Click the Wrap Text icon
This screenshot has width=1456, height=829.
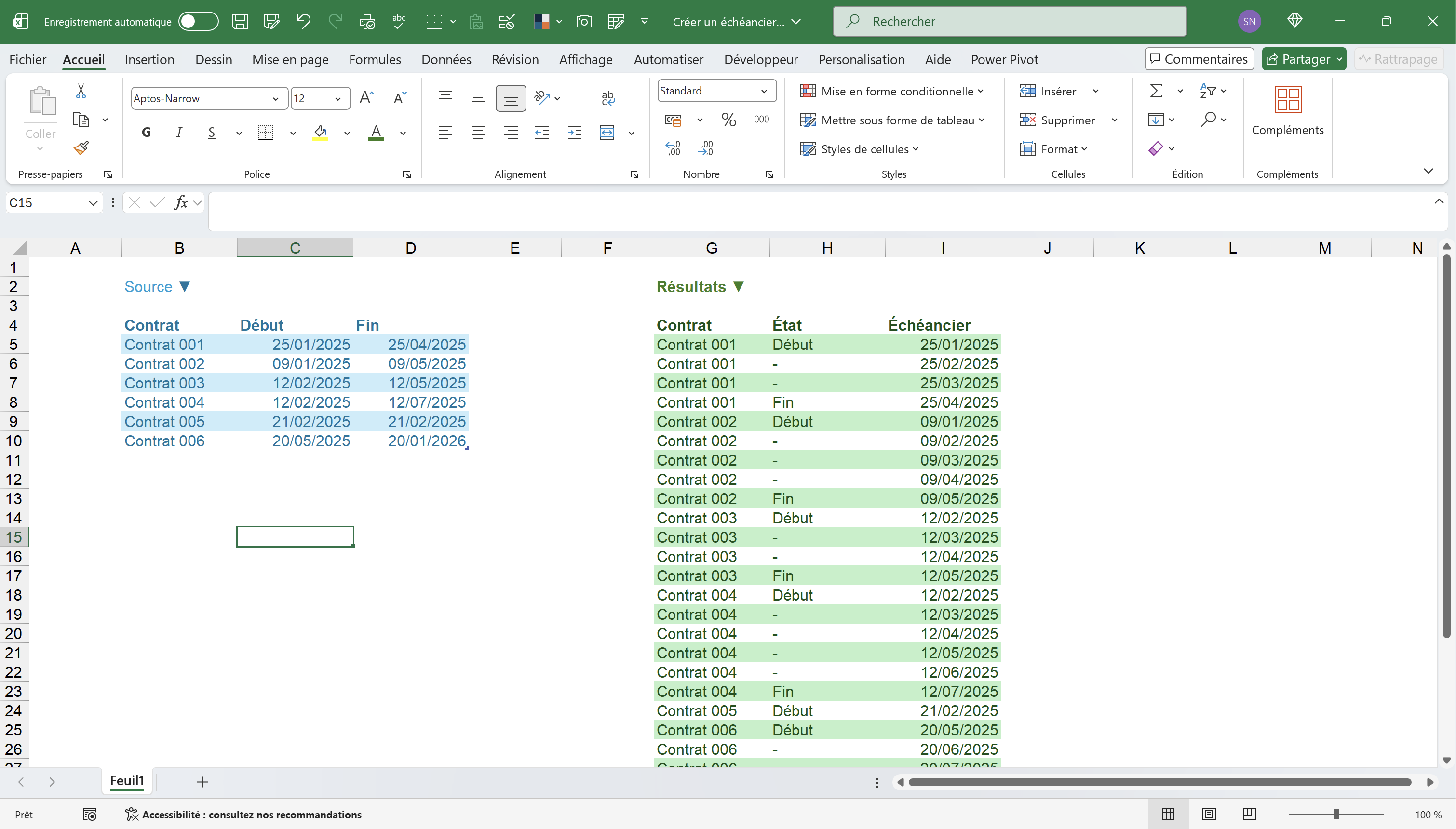click(x=607, y=98)
